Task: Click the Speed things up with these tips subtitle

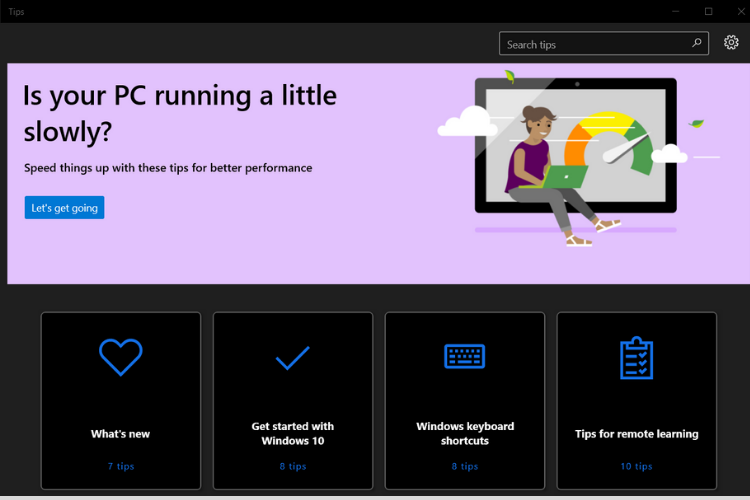Action: pyautogui.click(x=168, y=168)
